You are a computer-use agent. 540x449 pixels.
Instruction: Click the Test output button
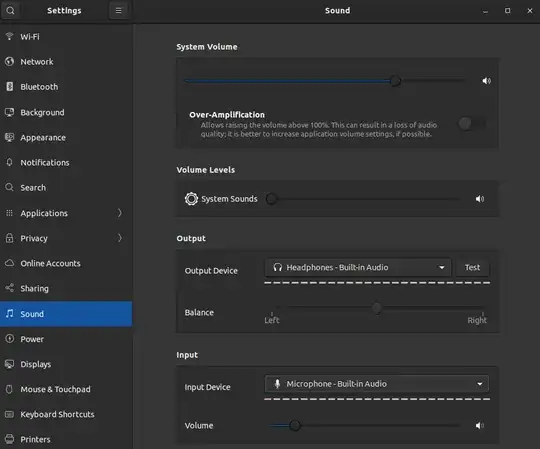coord(472,268)
